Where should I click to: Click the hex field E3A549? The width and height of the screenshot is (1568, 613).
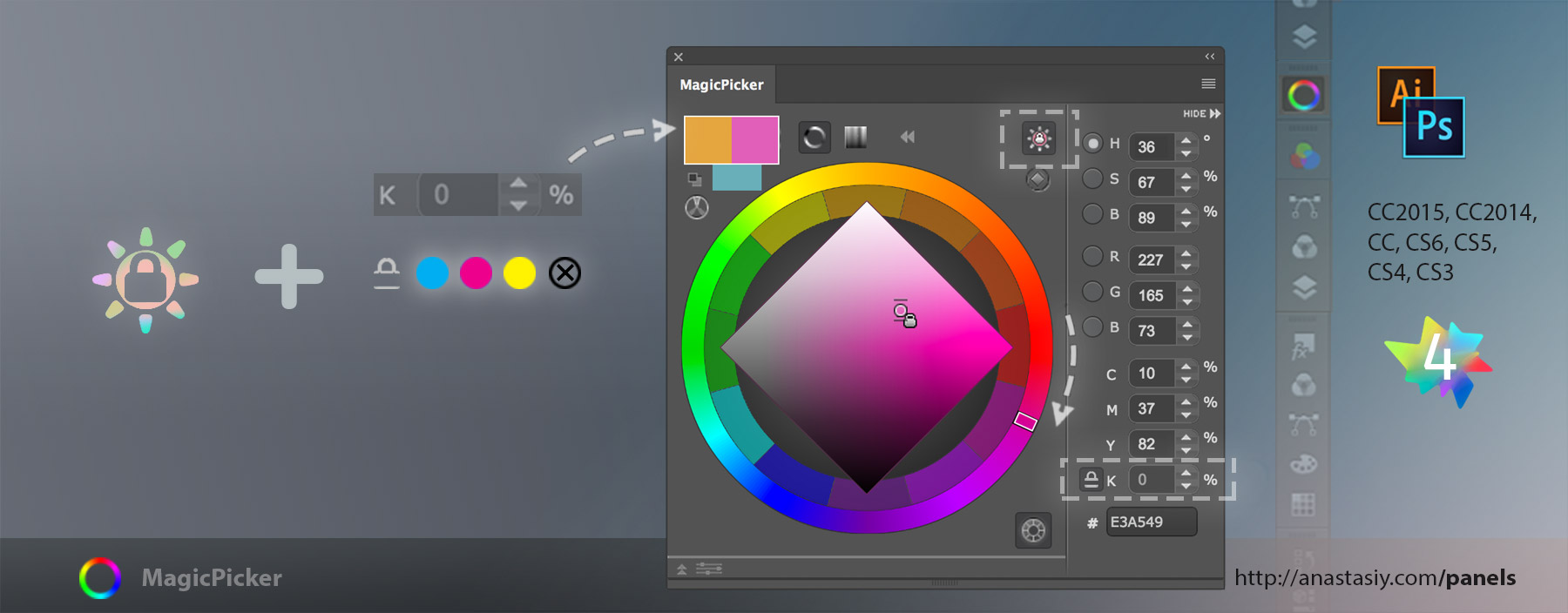coord(1152,522)
